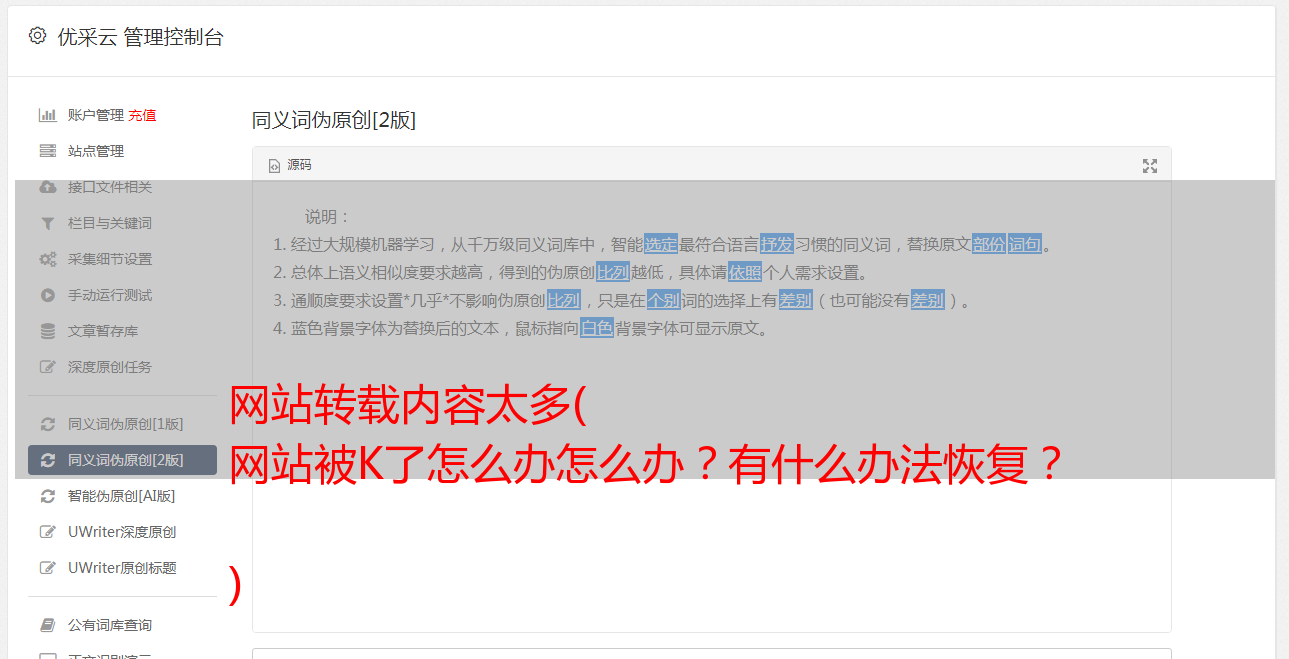This screenshot has height=659, width=1289.
Task: Click the play icon for 手动运行测试
Action: point(47,295)
